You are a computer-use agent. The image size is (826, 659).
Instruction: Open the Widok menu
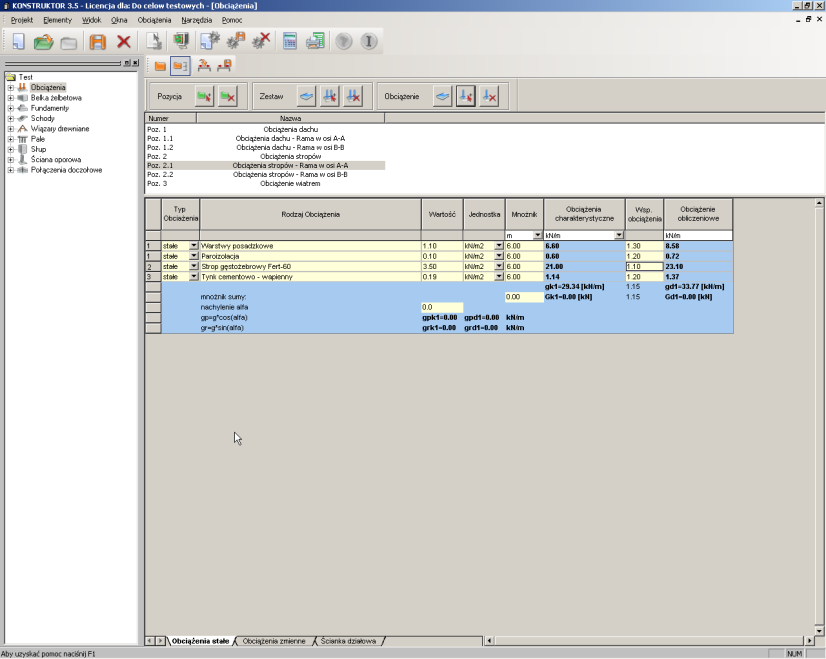(91, 20)
